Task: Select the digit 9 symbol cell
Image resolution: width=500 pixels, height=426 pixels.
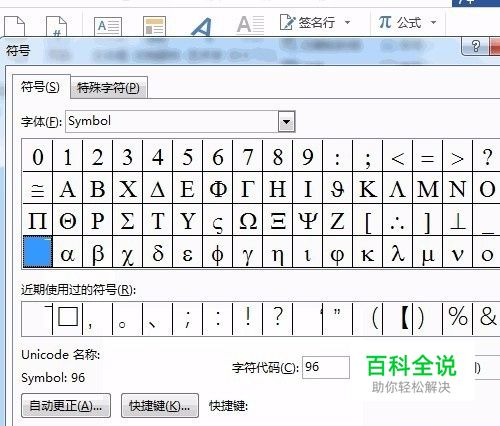Action: pyautogui.click(x=307, y=157)
